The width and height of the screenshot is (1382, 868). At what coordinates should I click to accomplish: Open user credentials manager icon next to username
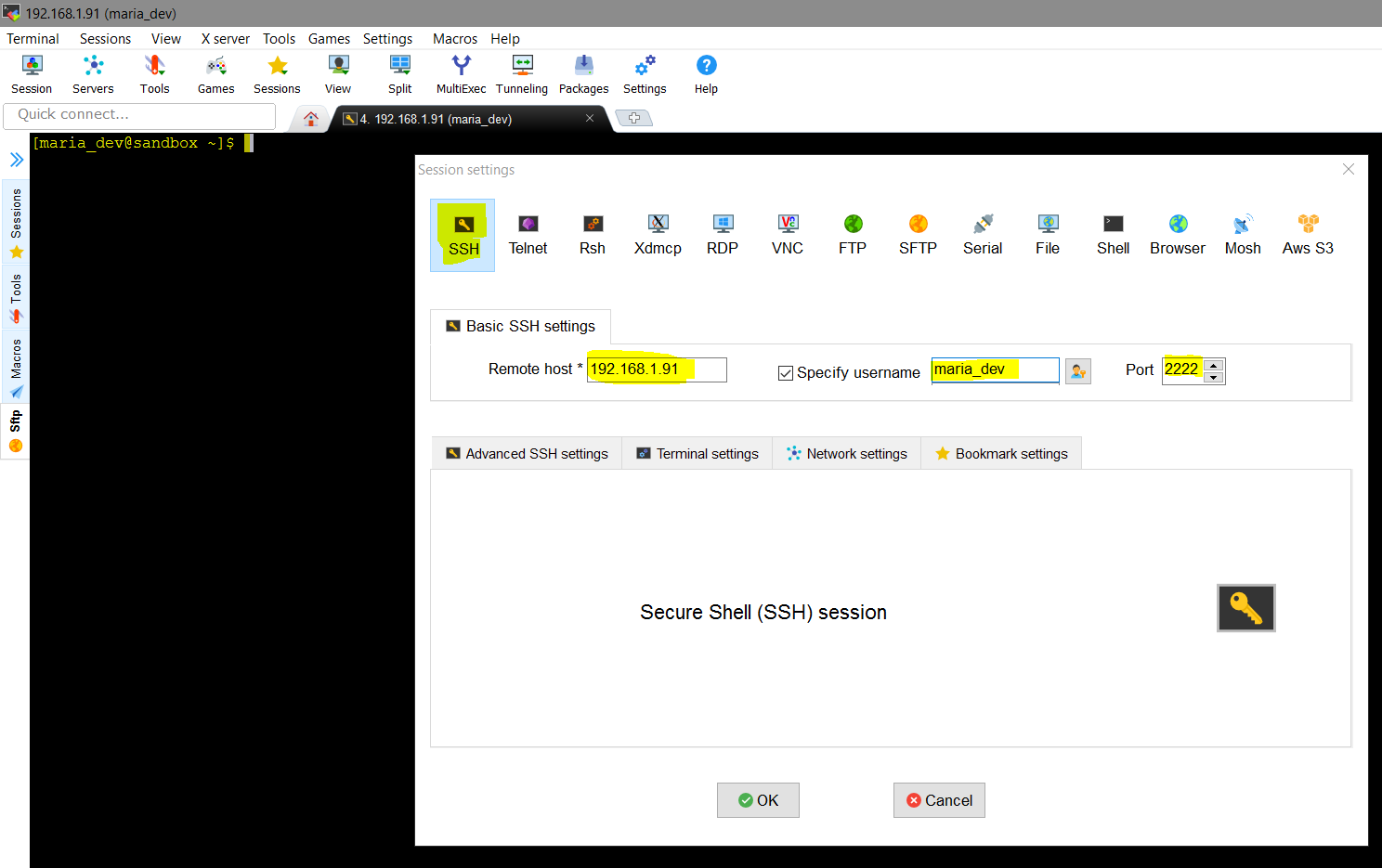(1077, 371)
